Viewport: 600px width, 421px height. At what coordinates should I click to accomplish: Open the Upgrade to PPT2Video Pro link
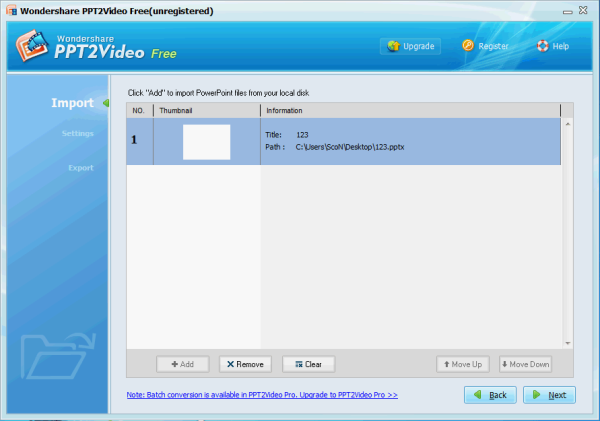tap(262, 395)
